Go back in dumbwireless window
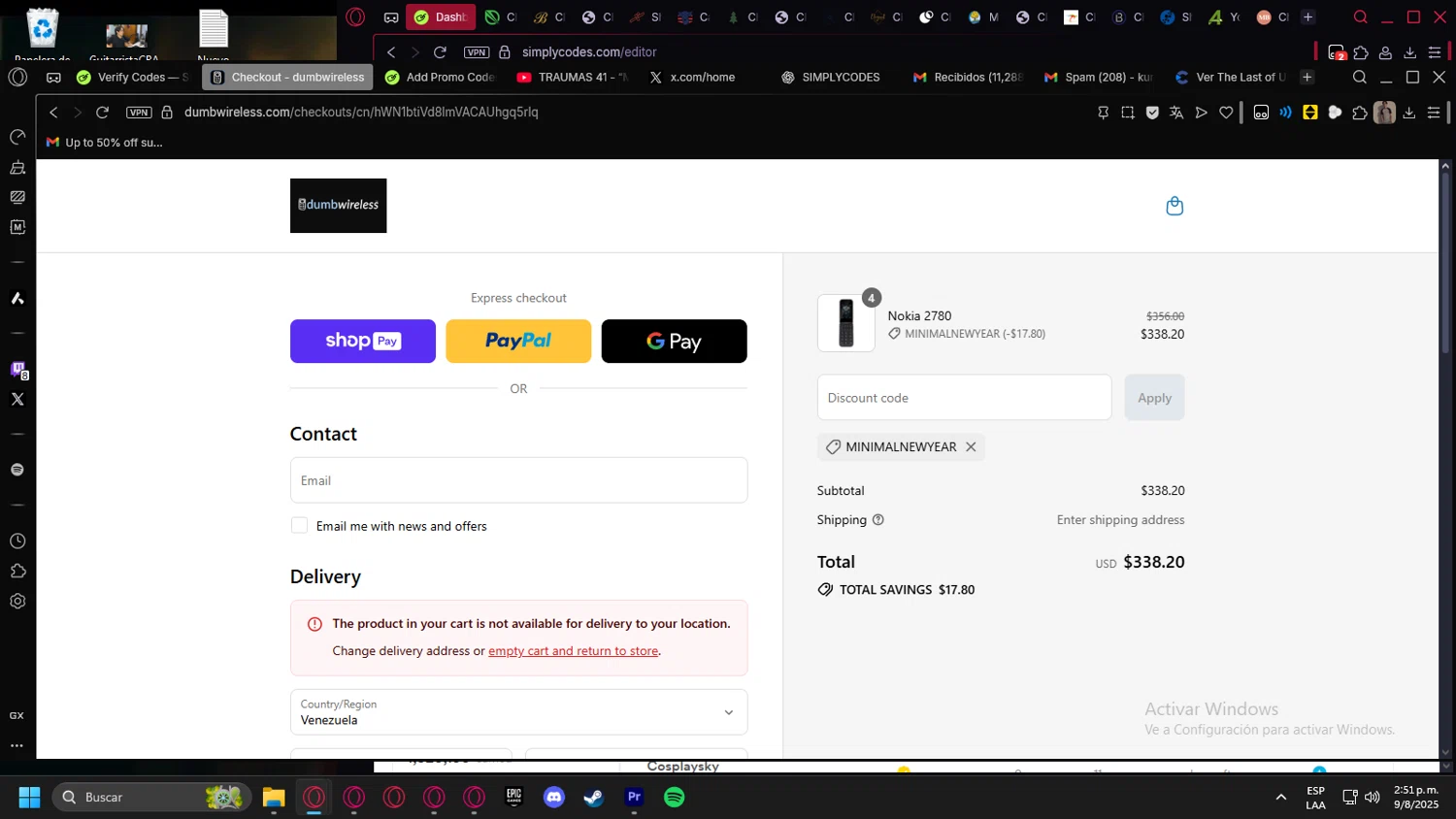Image resolution: width=1456 pixels, height=819 pixels. coord(54,113)
